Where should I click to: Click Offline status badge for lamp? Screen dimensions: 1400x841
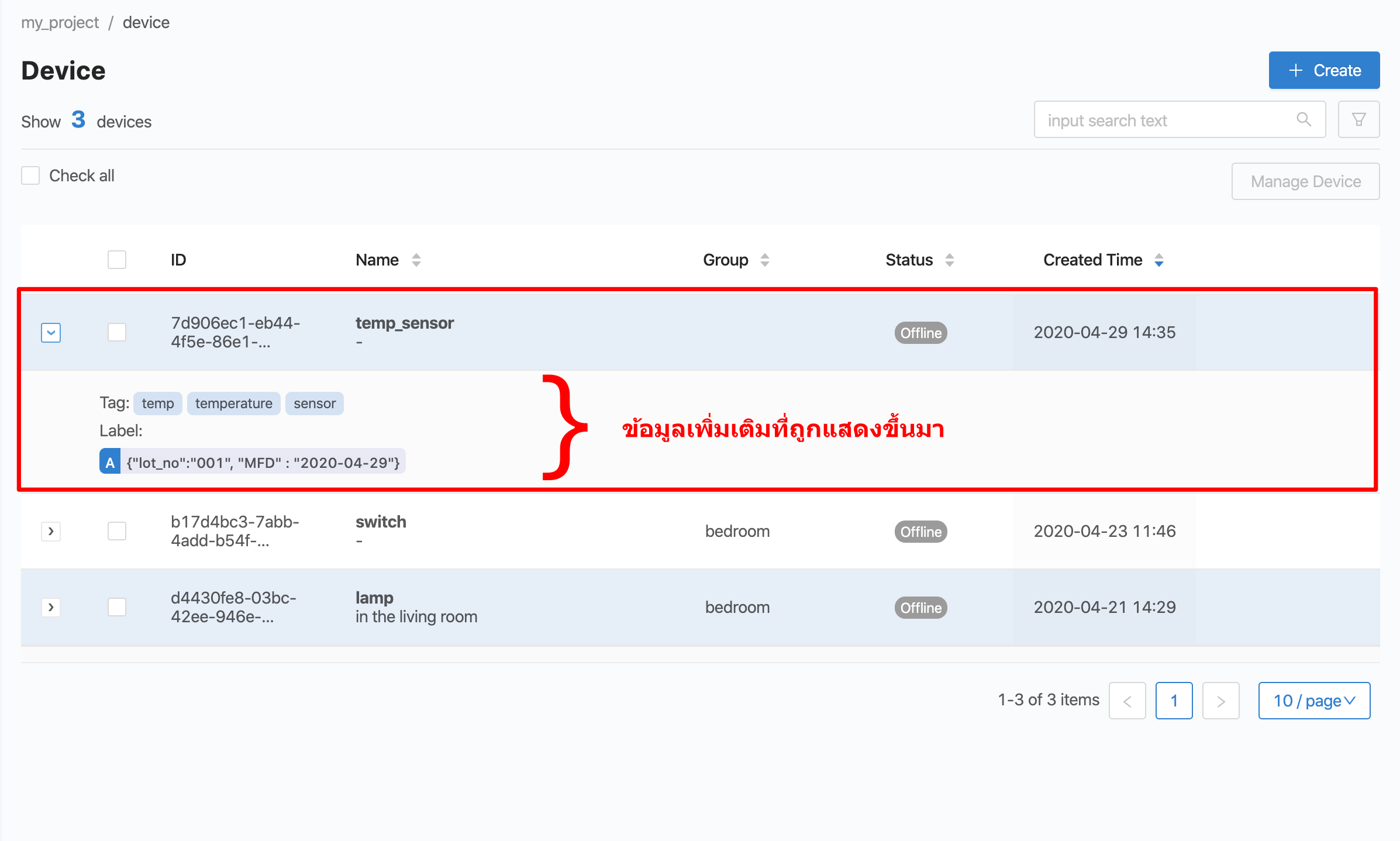tap(920, 608)
